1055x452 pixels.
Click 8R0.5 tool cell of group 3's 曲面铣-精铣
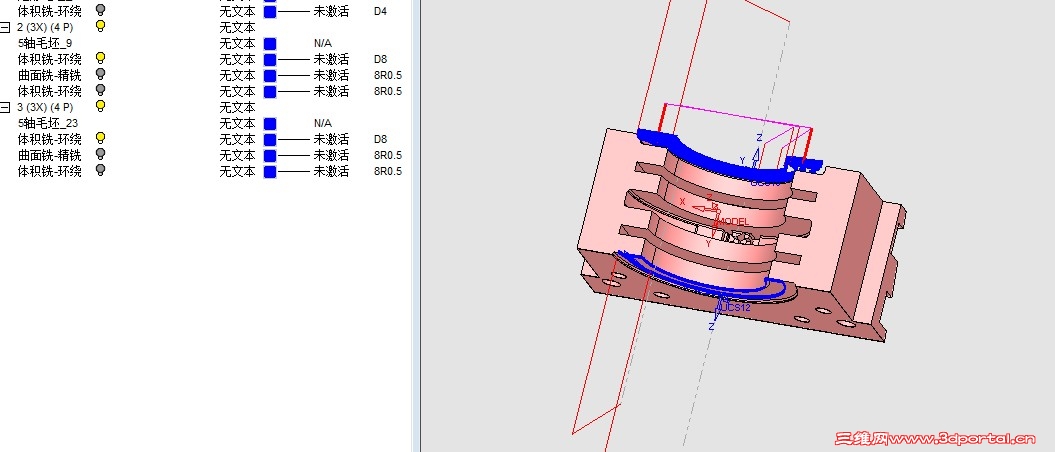tap(388, 155)
